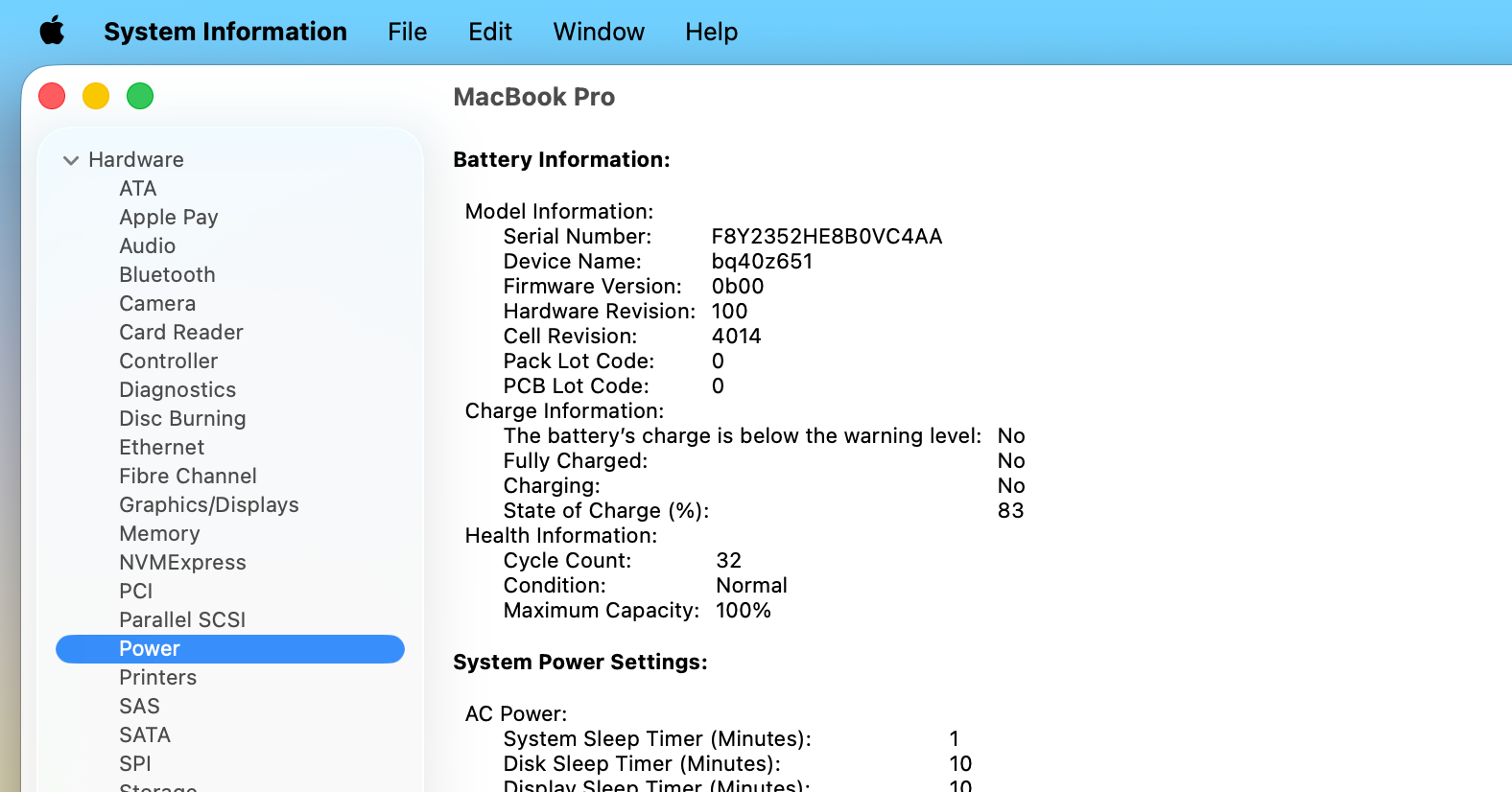Select the Power sidebar item
1512x792 pixels.
pos(150,649)
